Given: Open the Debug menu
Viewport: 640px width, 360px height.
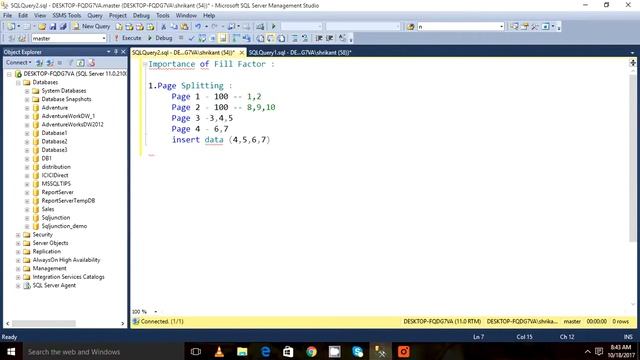Looking at the screenshot, I should [x=141, y=16].
